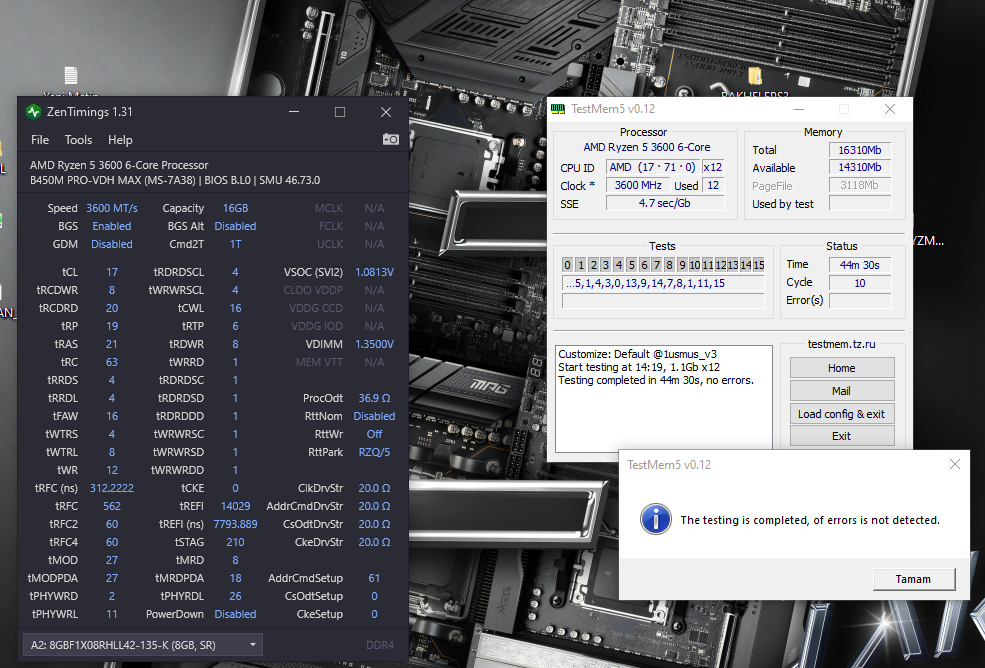Click the Time value 44m 30s
Image resolution: width=985 pixels, height=668 pixels.
tap(859, 265)
